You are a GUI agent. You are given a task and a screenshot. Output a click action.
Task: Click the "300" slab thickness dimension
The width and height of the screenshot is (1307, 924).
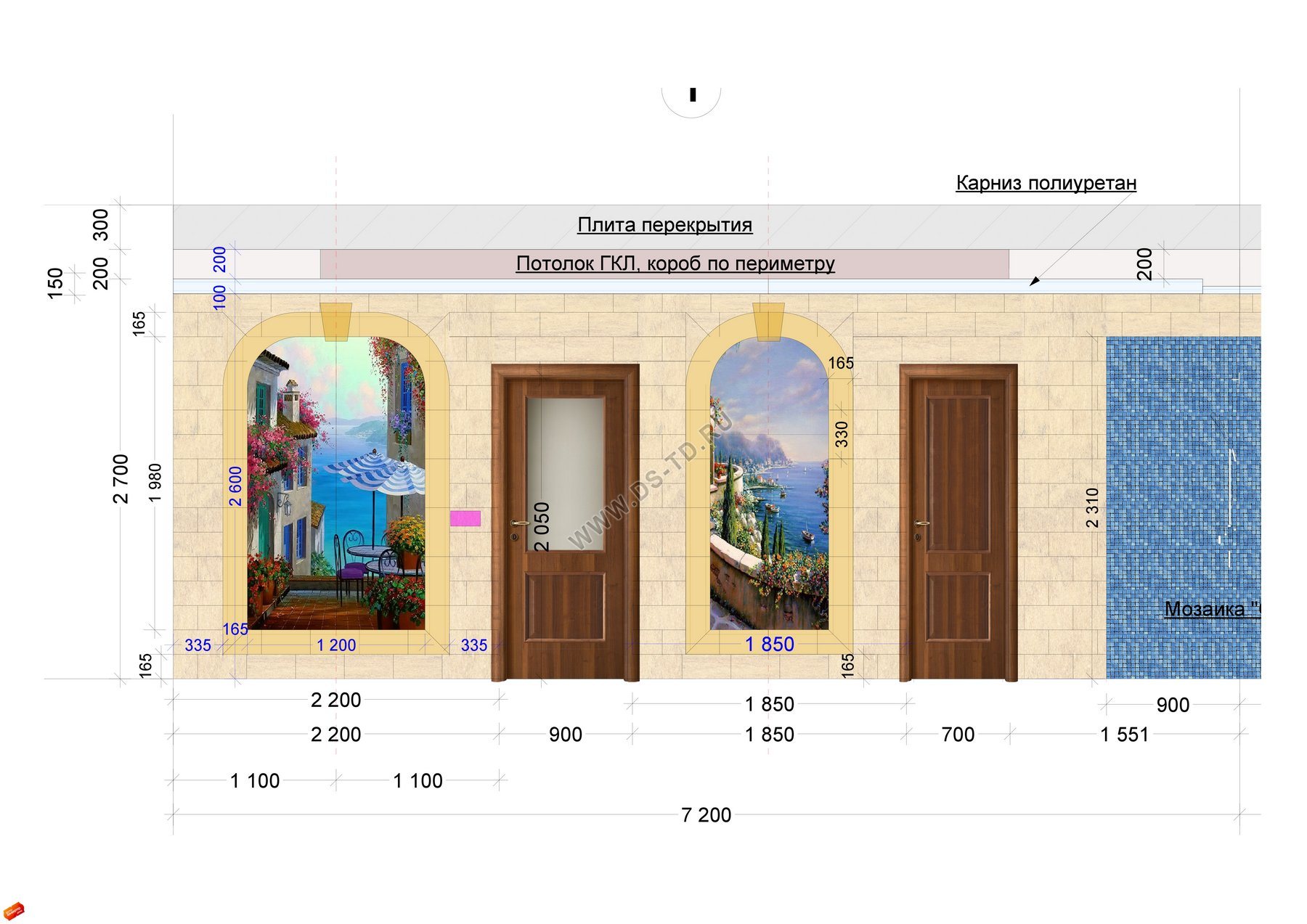101,225
